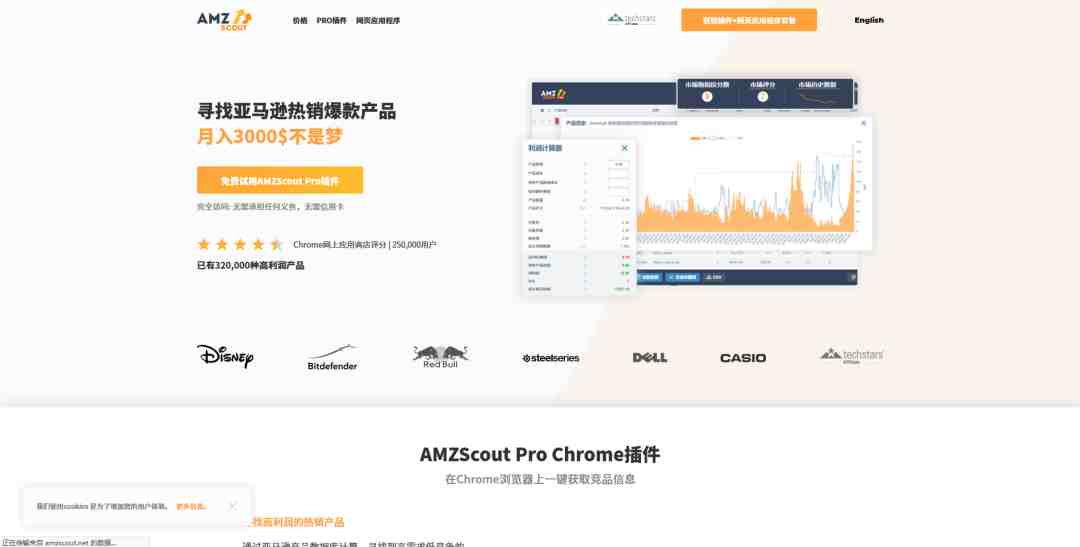Click Chrome网上应用商店评分 250,000用户 text
The width and height of the screenshot is (1080, 547).
pos(365,245)
